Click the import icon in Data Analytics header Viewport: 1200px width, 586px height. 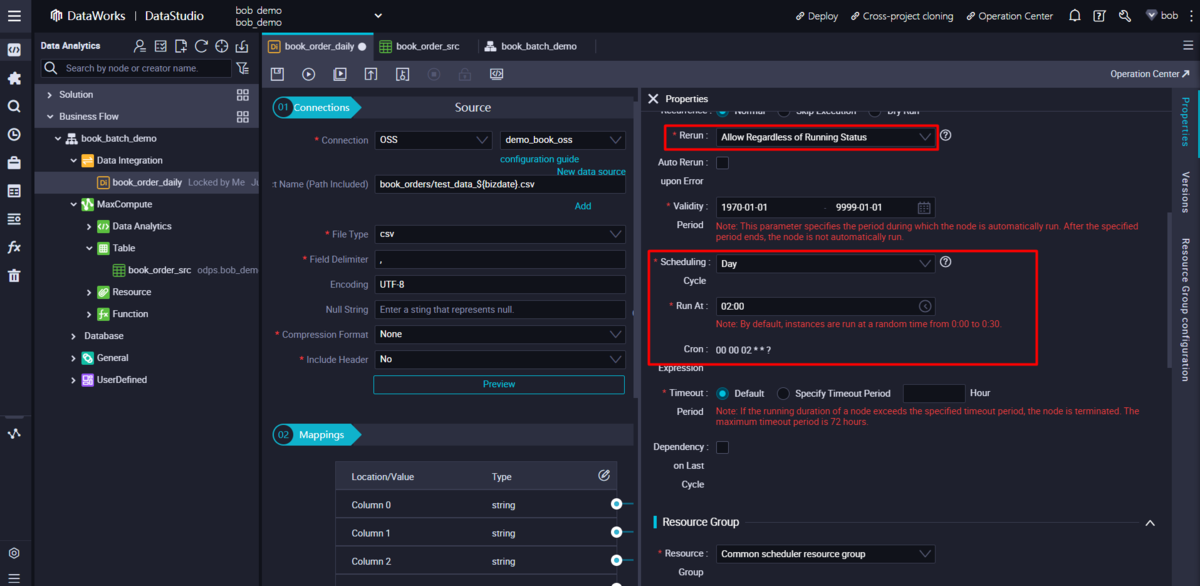coord(241,46)
